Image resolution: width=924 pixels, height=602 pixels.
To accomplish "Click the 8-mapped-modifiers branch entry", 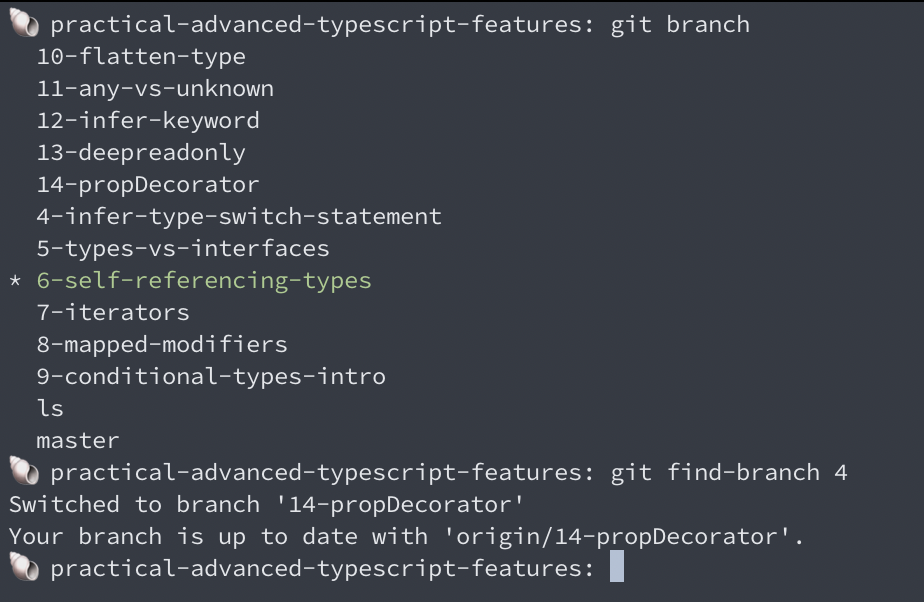I will pyautogui.click(x=162, y=345).
